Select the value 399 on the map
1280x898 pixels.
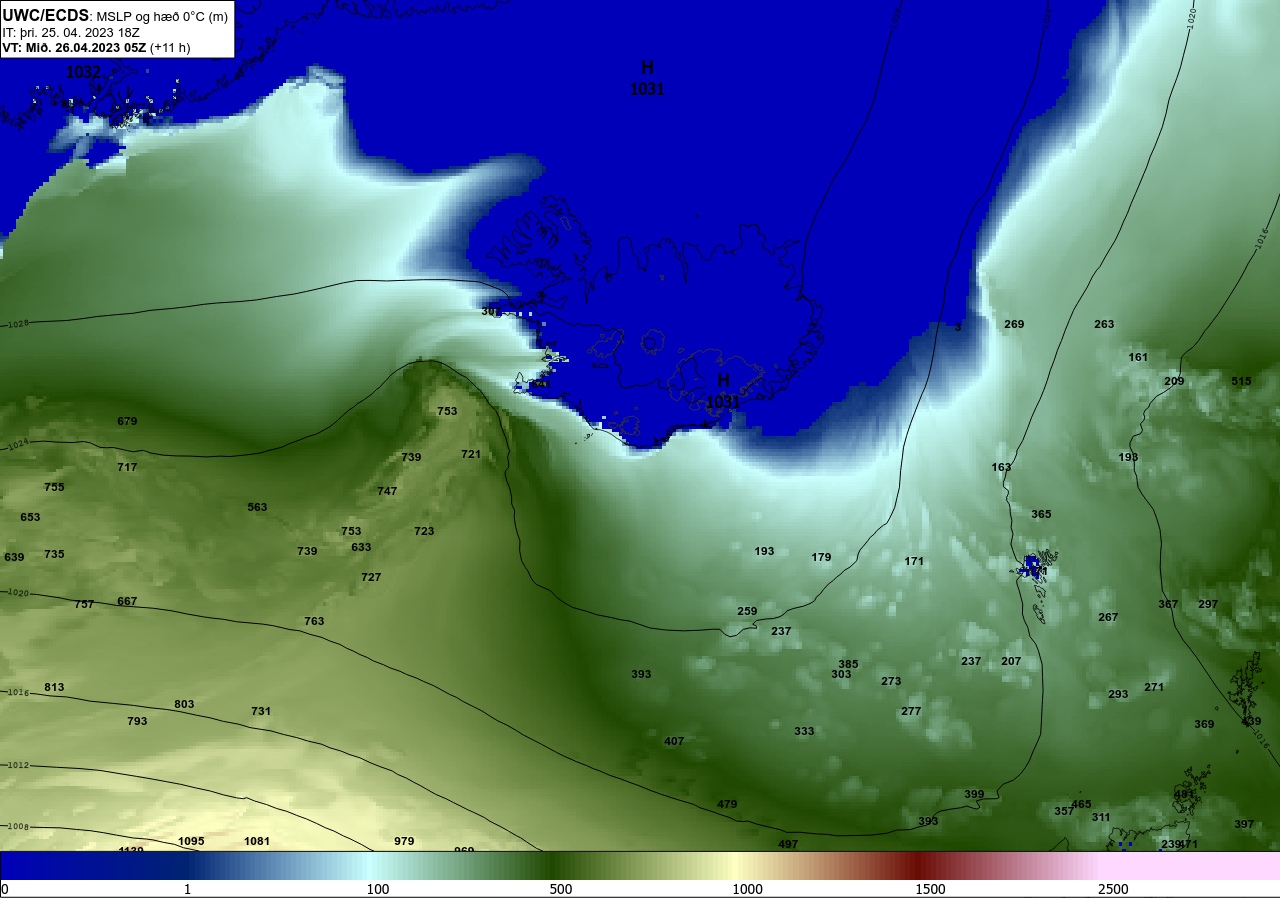click(974, 794)
